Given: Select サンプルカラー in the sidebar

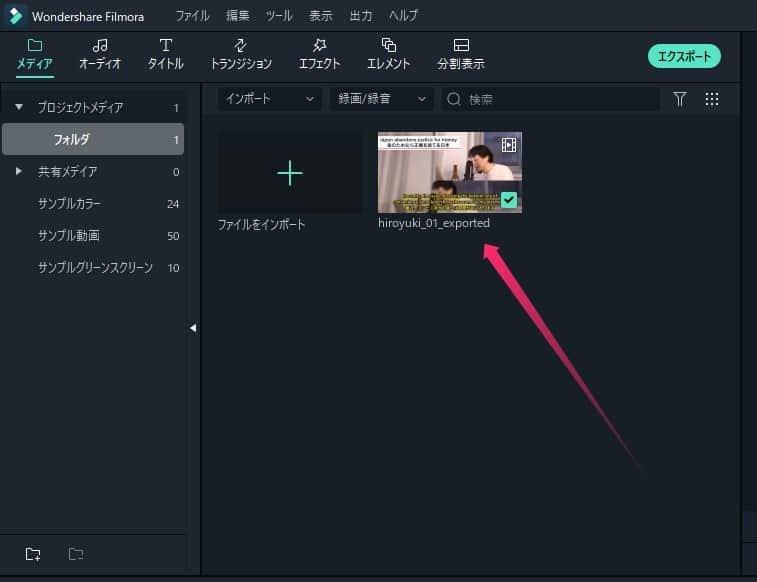Looking at the screenshot, I should pyautogui.click(x=69, y=204).
